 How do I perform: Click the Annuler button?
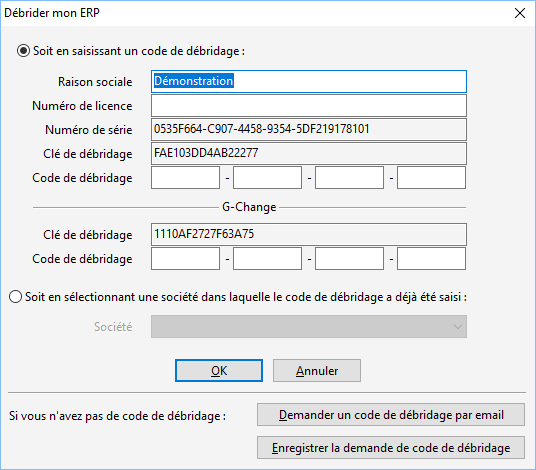317,371
